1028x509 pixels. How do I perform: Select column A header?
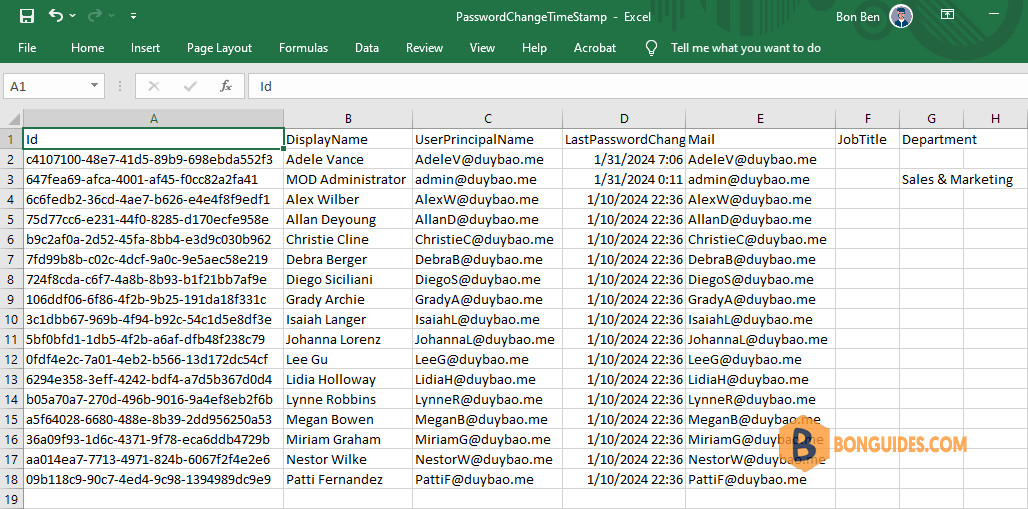coord(153,119)
